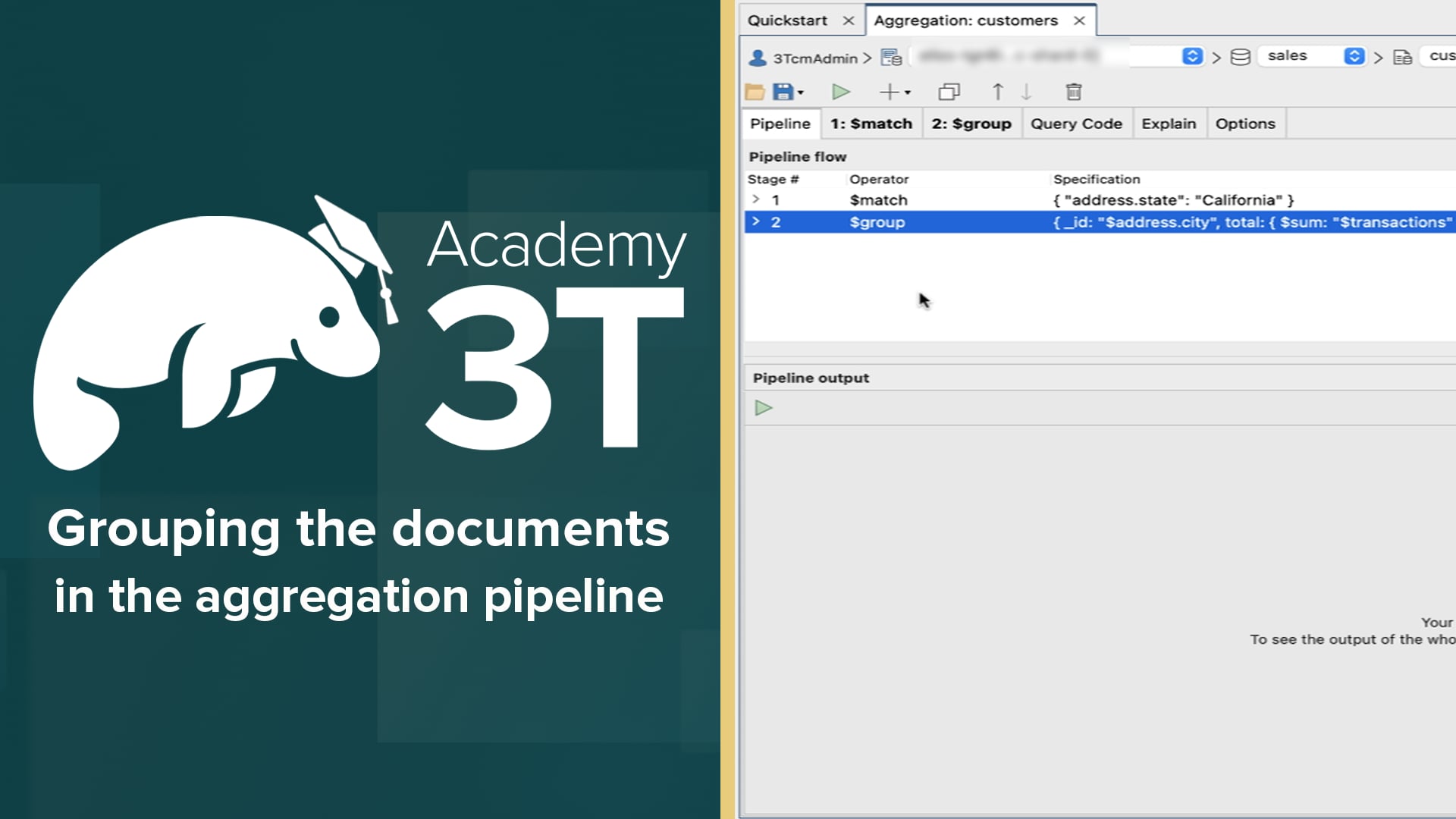The width and height of the screenshot is (1456, 819).
Task: Click the server connection icon
Action: (891, 57)
